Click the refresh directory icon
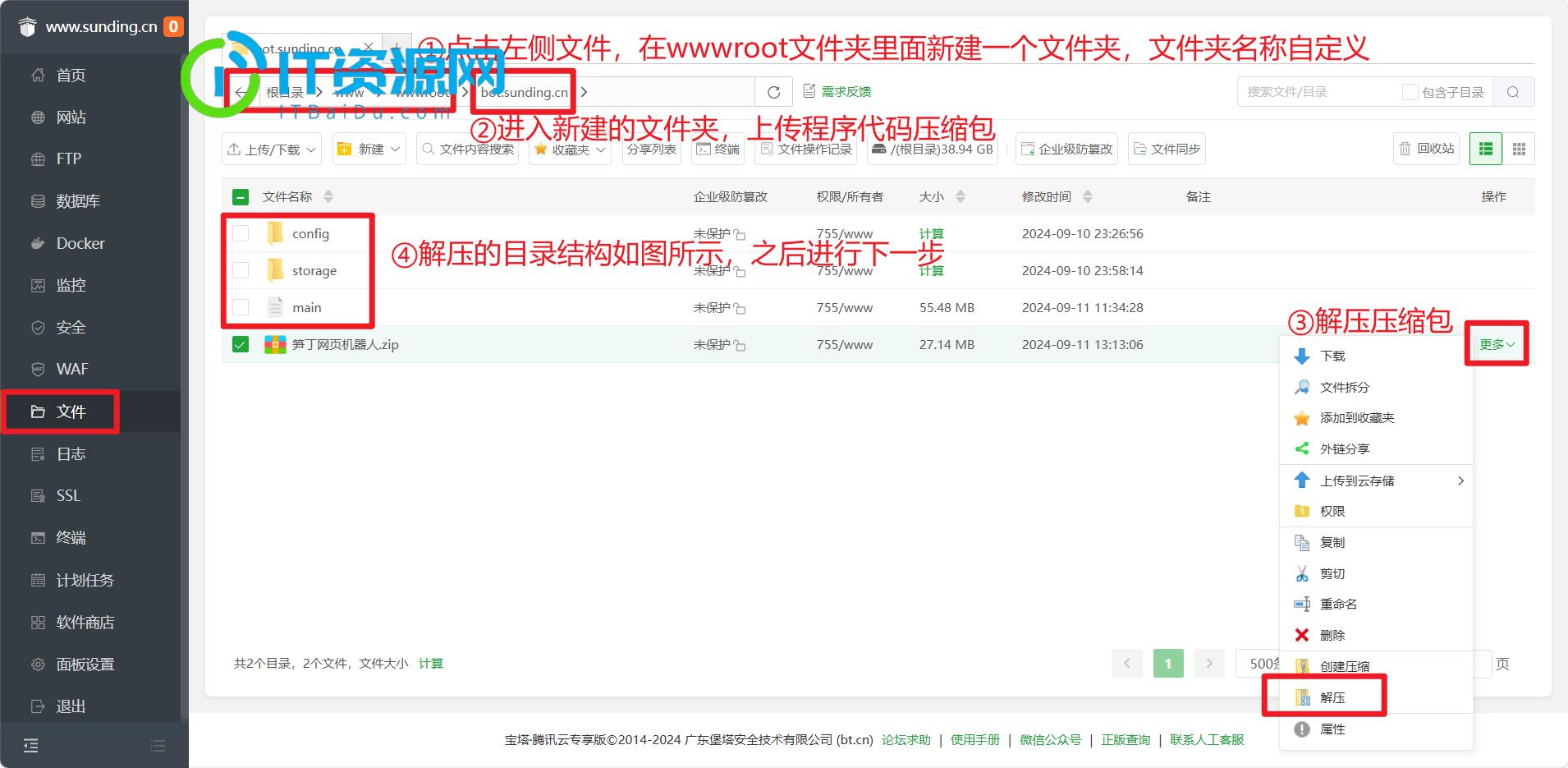 [x=773, y=92]
